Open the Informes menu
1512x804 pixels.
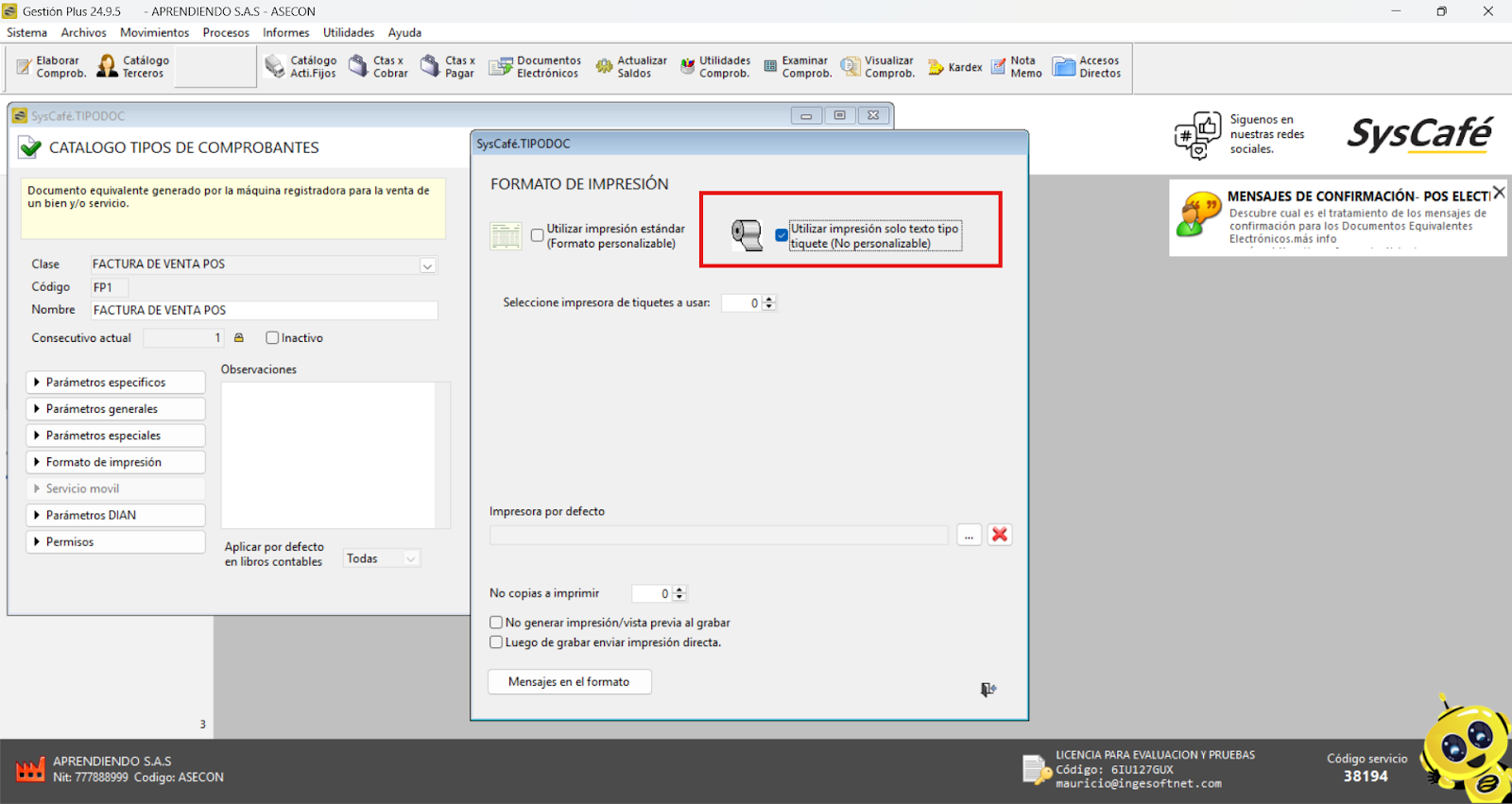tap(285, 32)
